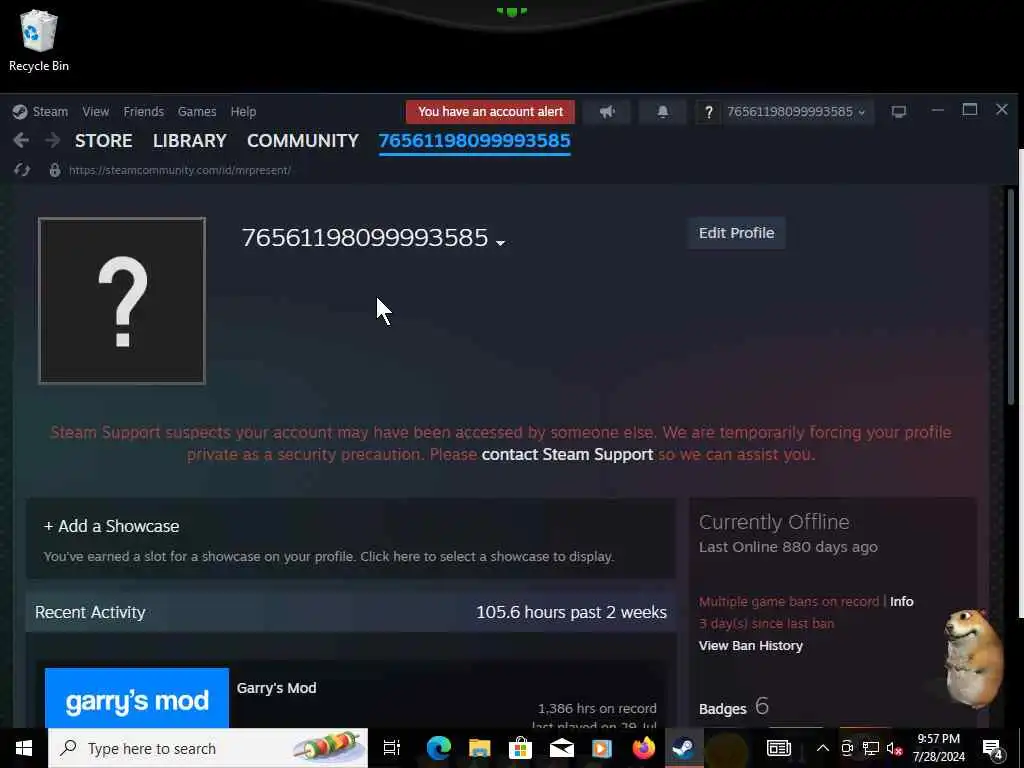Viewport: 1024px width, 768px height.
Task: Go forward with the right arrow
Action: click(52, 140)
